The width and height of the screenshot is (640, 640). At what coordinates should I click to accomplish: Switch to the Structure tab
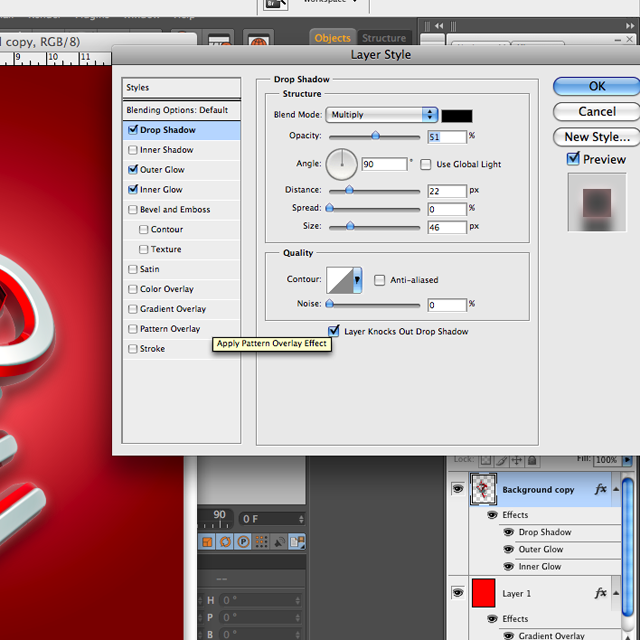click(x=384, y=38)
